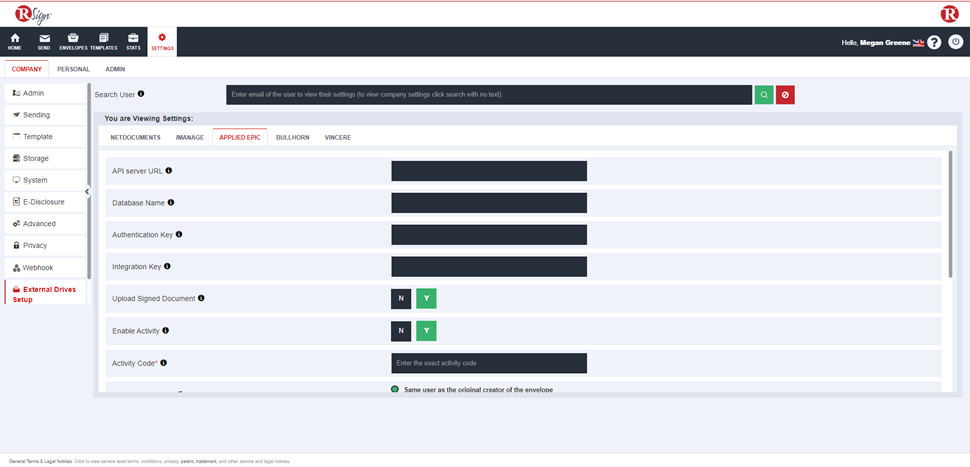Click the Activity Code input field
This screenshot has height=467, width=970.
(488, 363)
